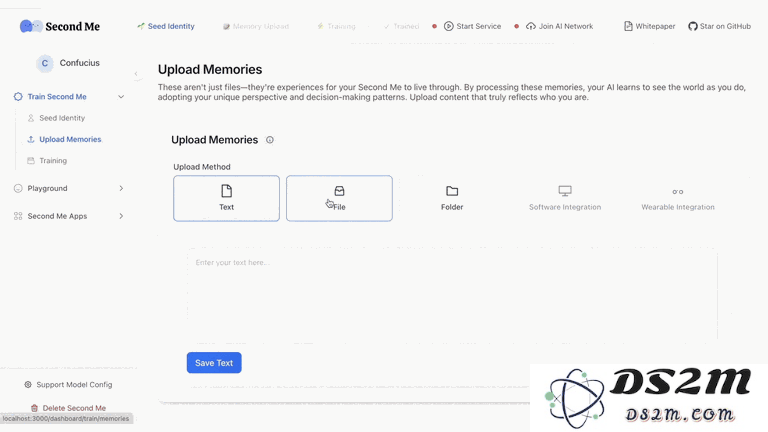Select Software Integration upload method
768x432 pixels.
565,198
